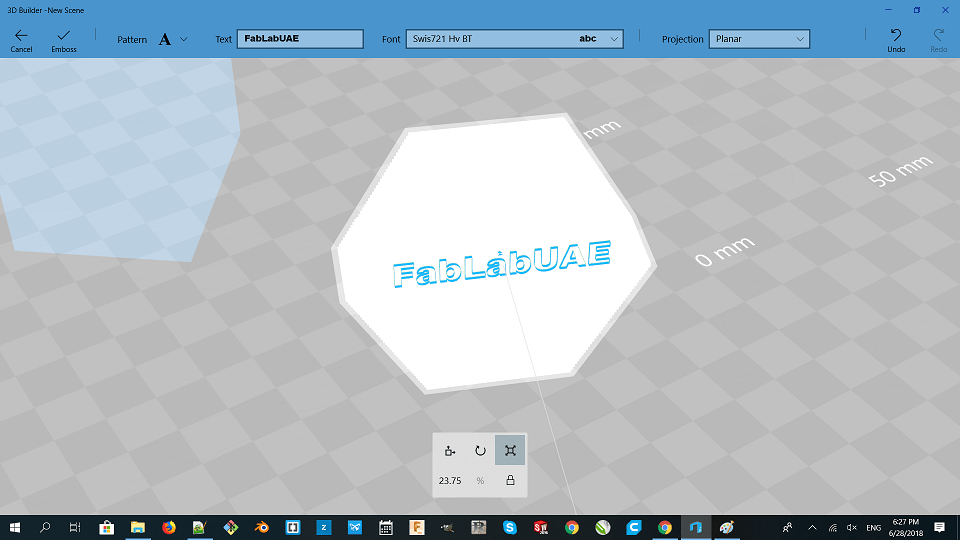The image size is (960, 540).
Task: Edit the Text field containing FabLabUAE
Action: click(300, 39)
